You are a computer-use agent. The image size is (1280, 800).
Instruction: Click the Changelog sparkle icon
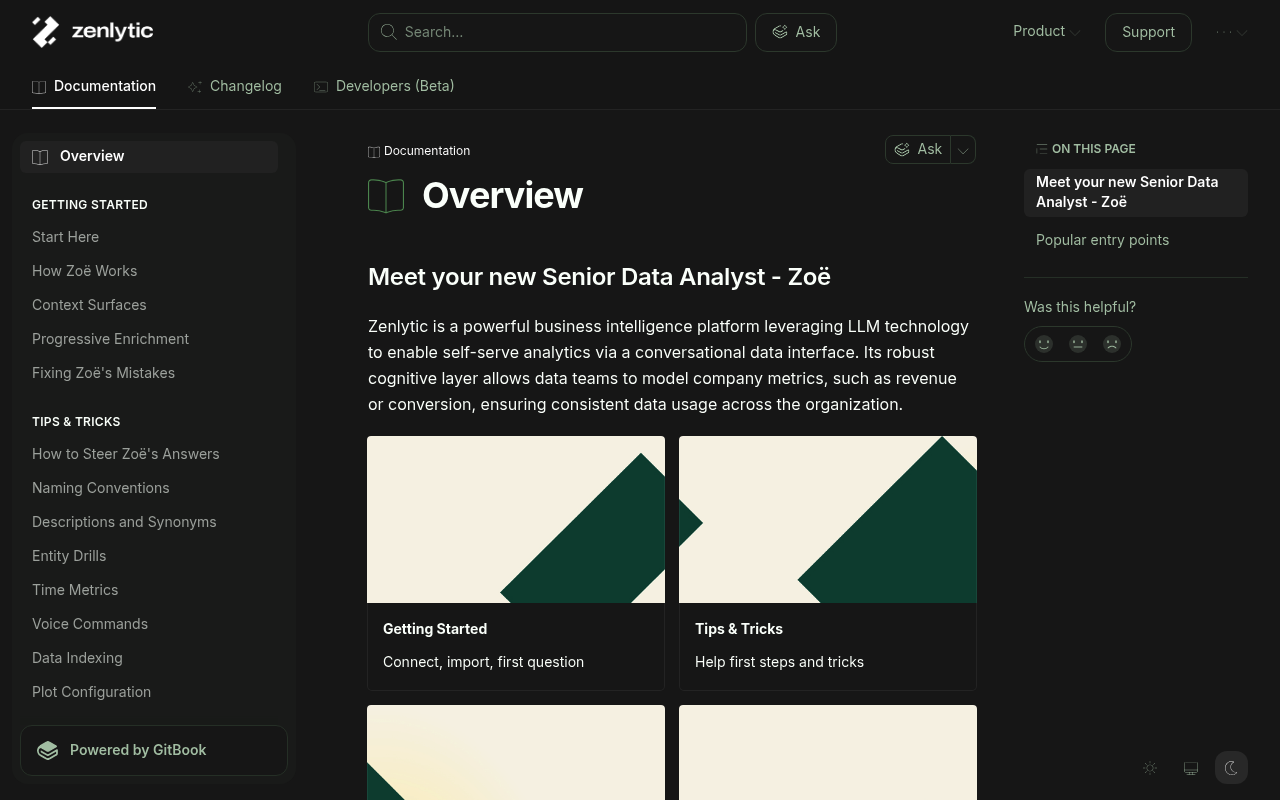[x=195, y=87]
